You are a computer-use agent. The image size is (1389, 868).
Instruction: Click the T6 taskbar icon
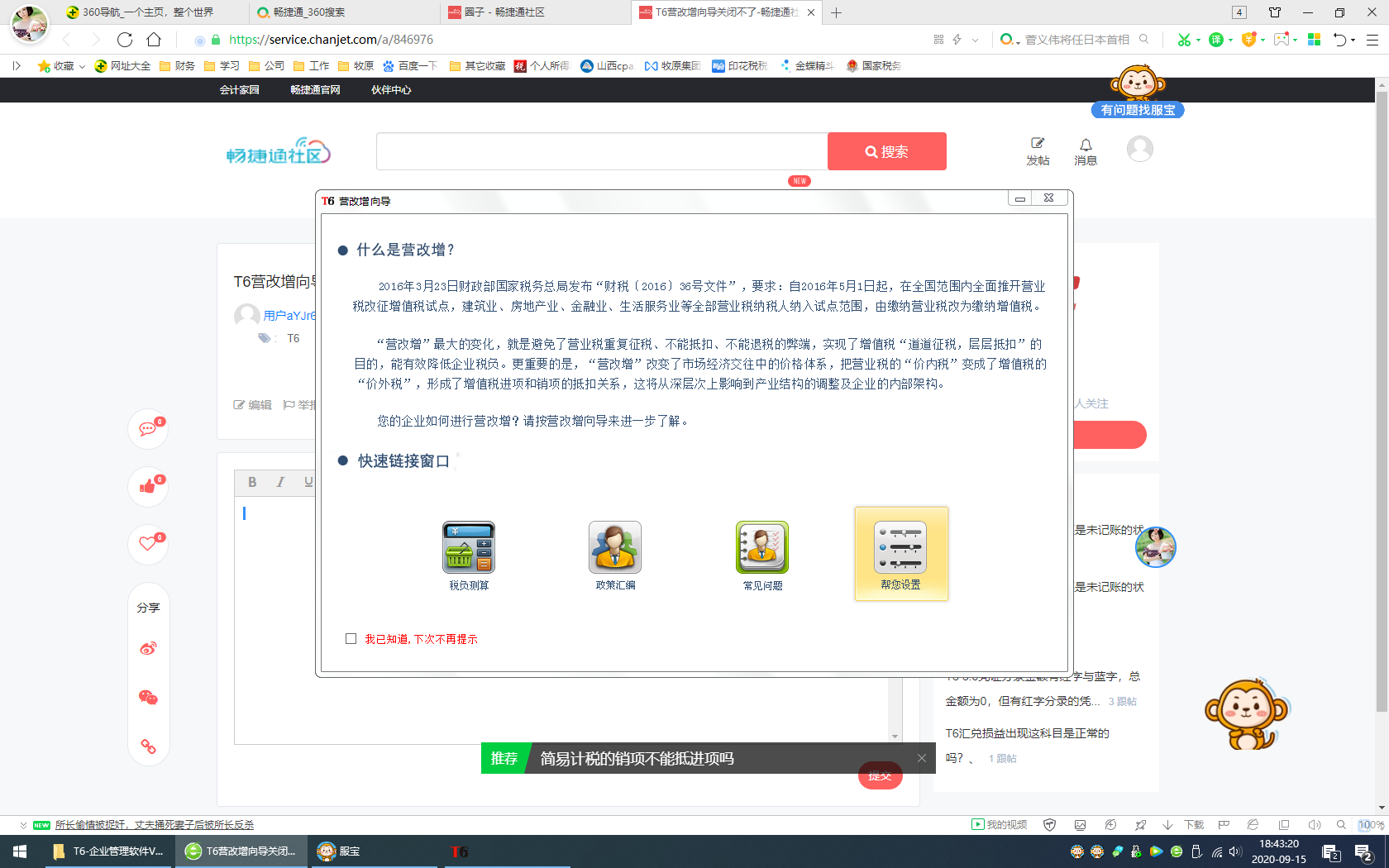(460, 851)
